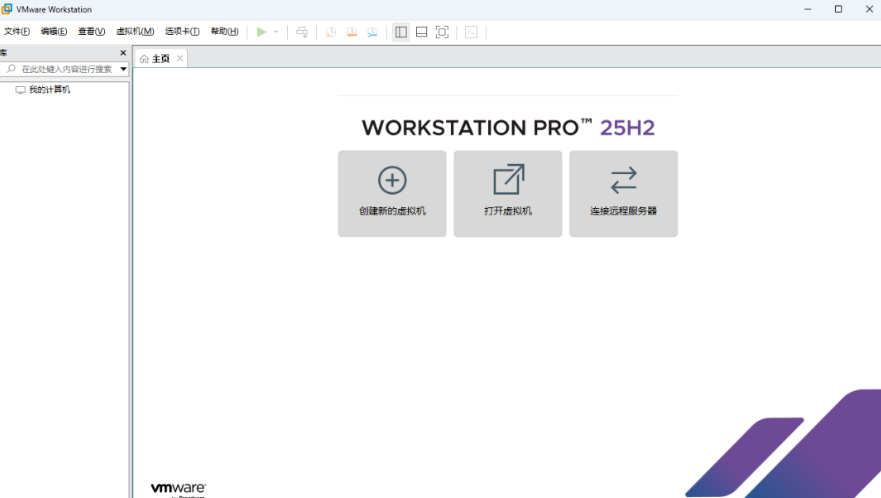Toggle the library sidebar view icon

click(x=401, y=32)
